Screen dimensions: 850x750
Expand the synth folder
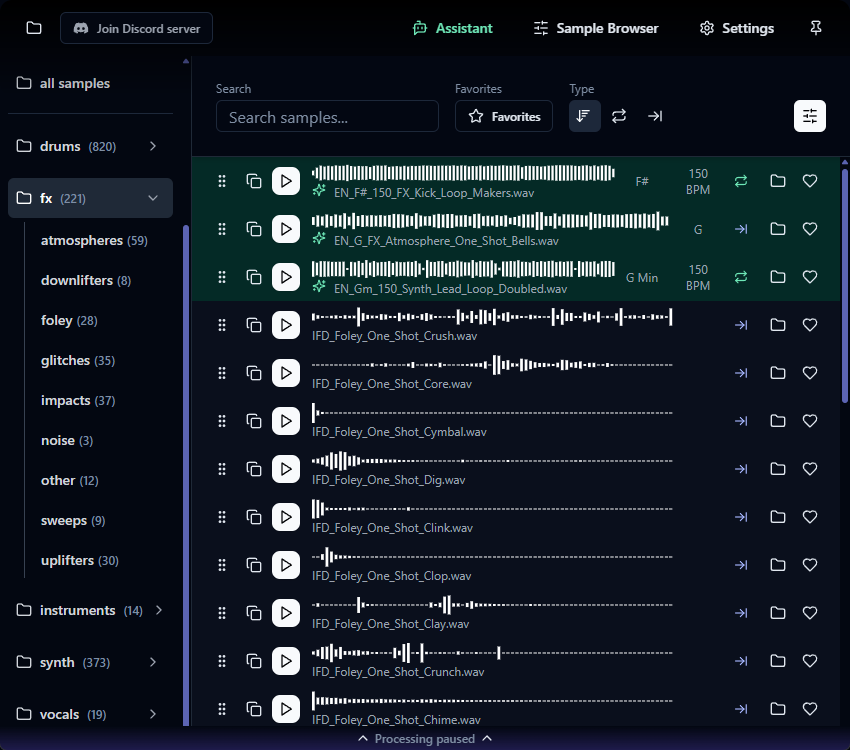[153, 662]
